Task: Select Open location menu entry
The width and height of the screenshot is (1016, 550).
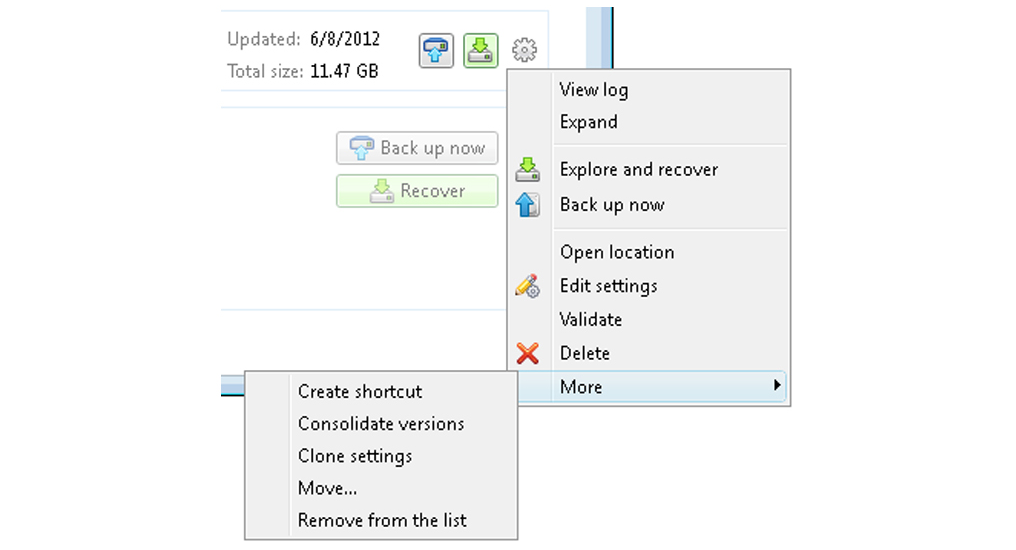Action: pyautogui.click(x=617, y=252)
